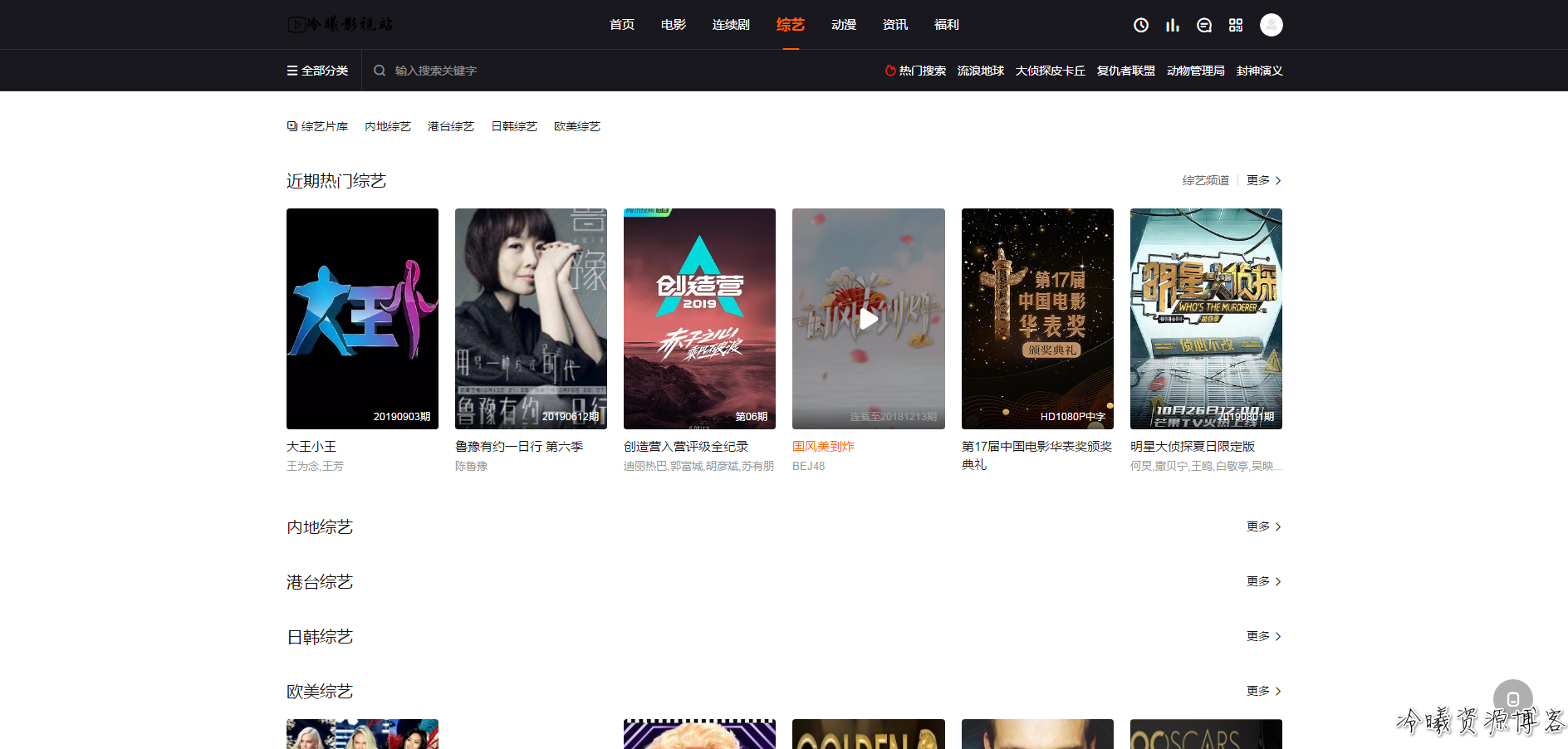Image resolution: width=1568 pixels, height=749 pixels.
Task: Click the 国风美到炸 title link
Action: [x=823, y=447]
